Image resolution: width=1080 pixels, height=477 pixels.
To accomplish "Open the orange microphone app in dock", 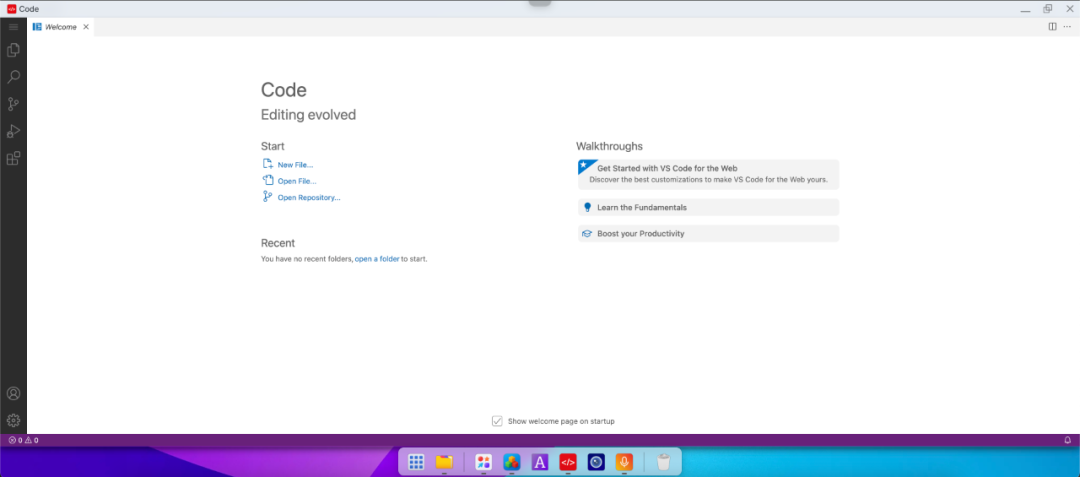I will 624,462.
